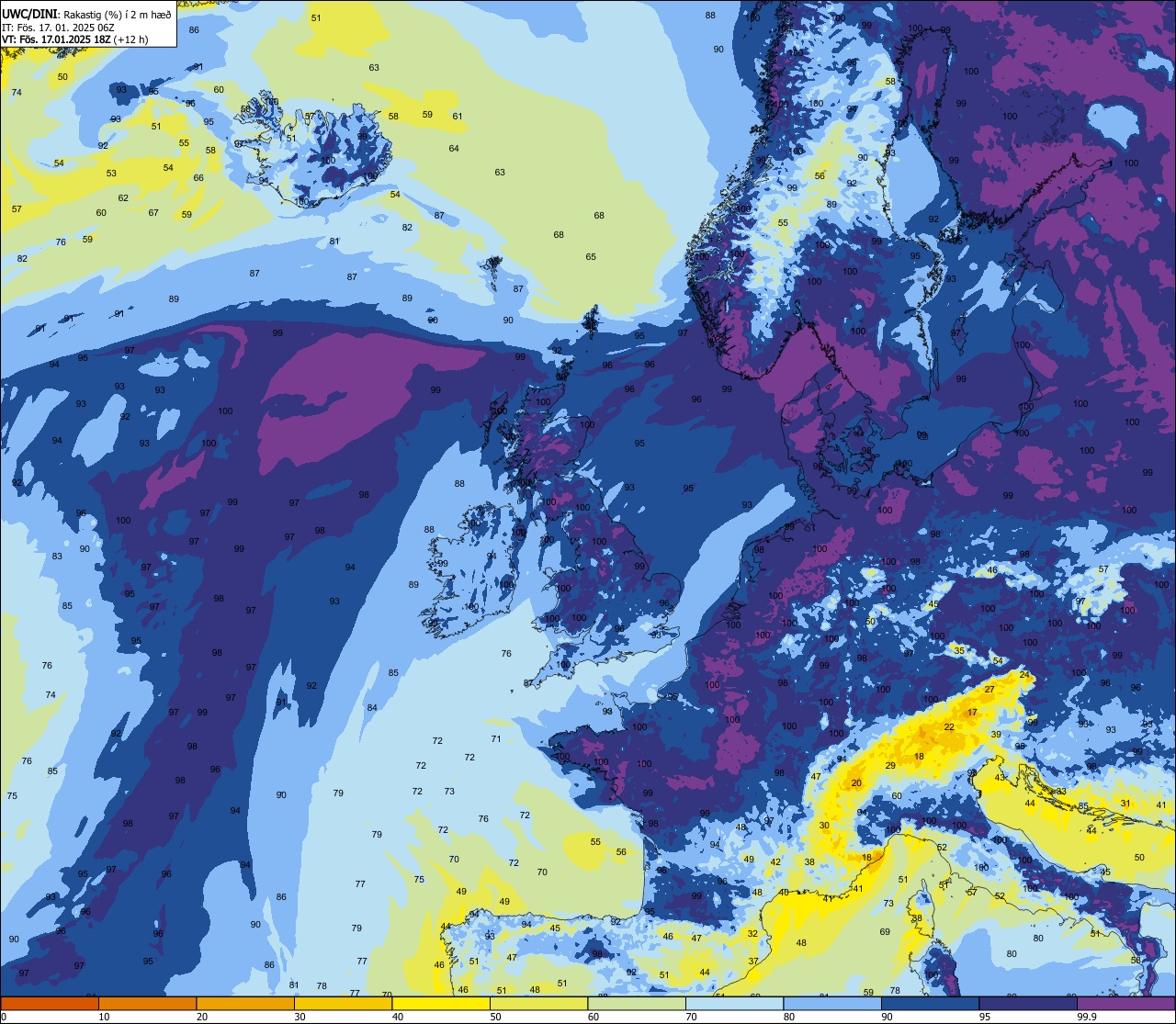The image size is (1176, 1024).
Task: Select the light blue legend band between 80 and 90
Action: tap(832, 1003)
